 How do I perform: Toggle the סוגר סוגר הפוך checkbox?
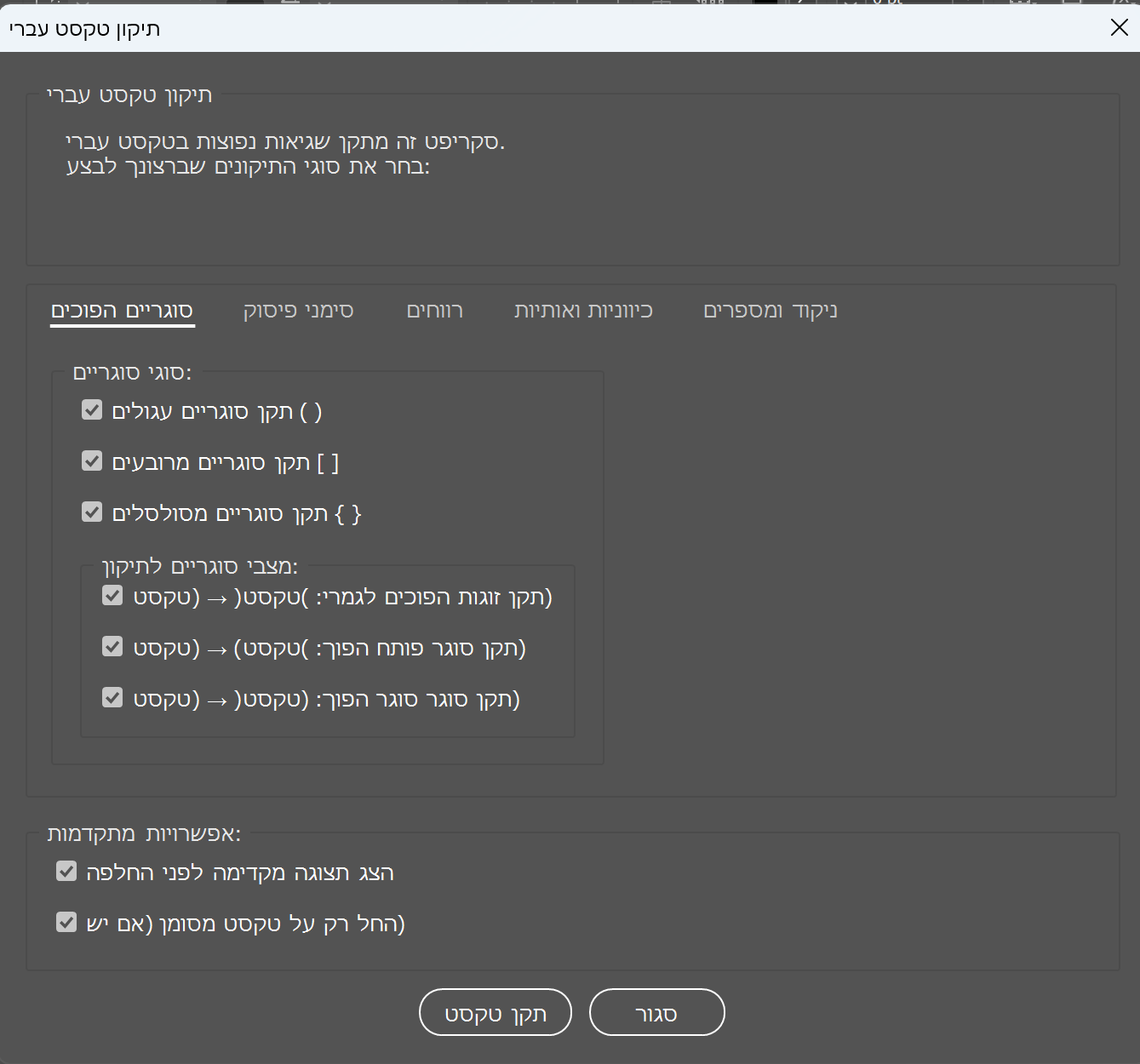pyautogui.click(x=112, y=698)
